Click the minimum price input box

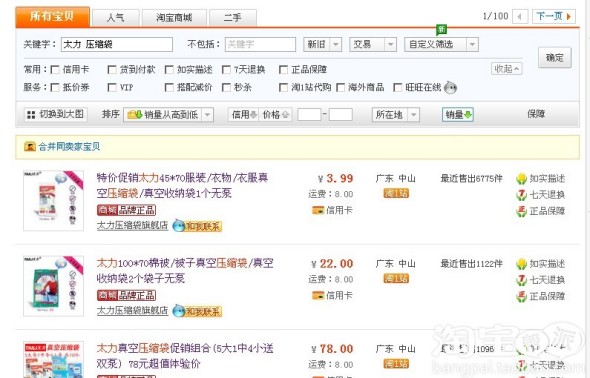point(309,115)
